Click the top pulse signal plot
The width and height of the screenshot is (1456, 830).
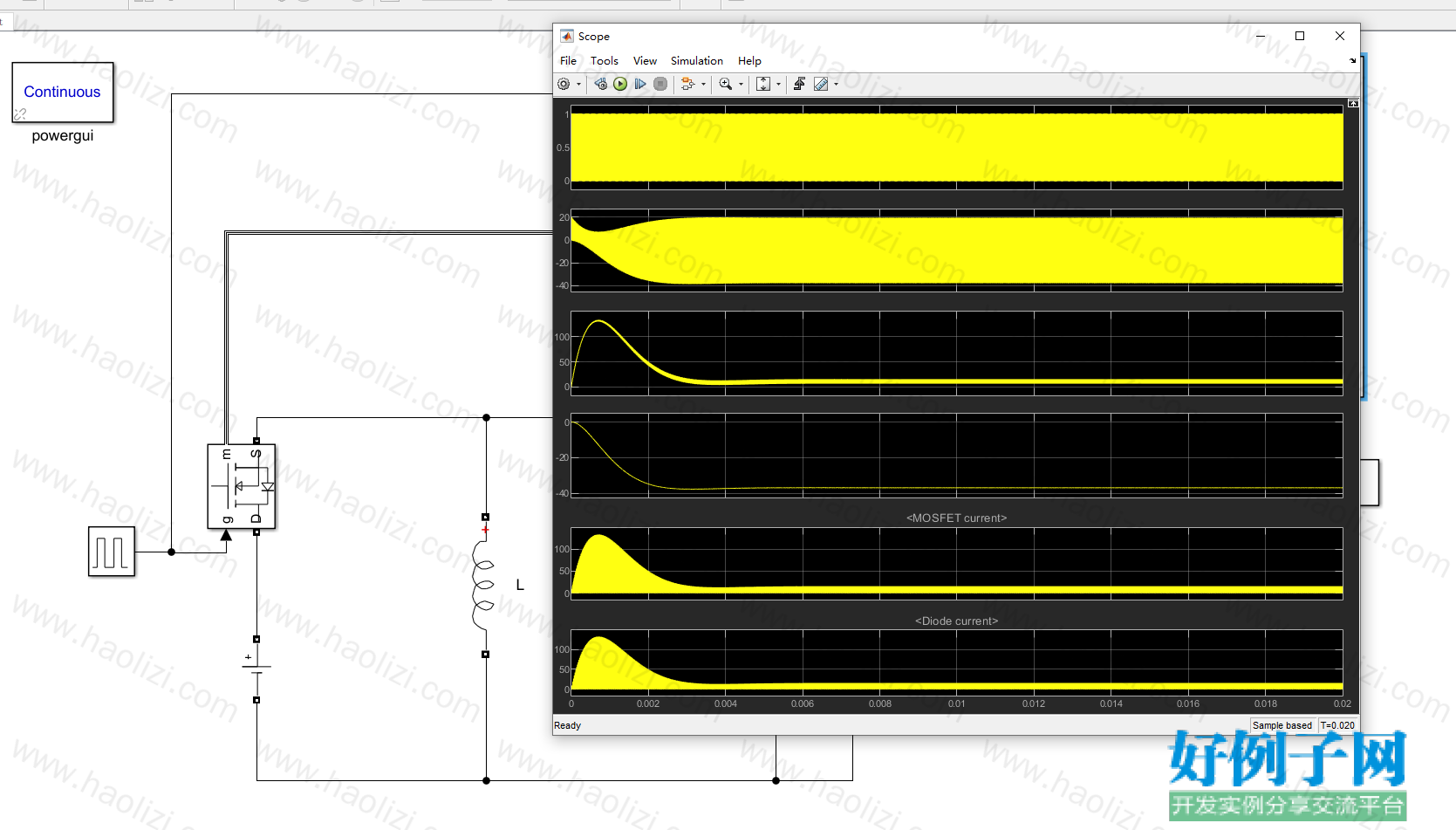(x=956, y=147)
